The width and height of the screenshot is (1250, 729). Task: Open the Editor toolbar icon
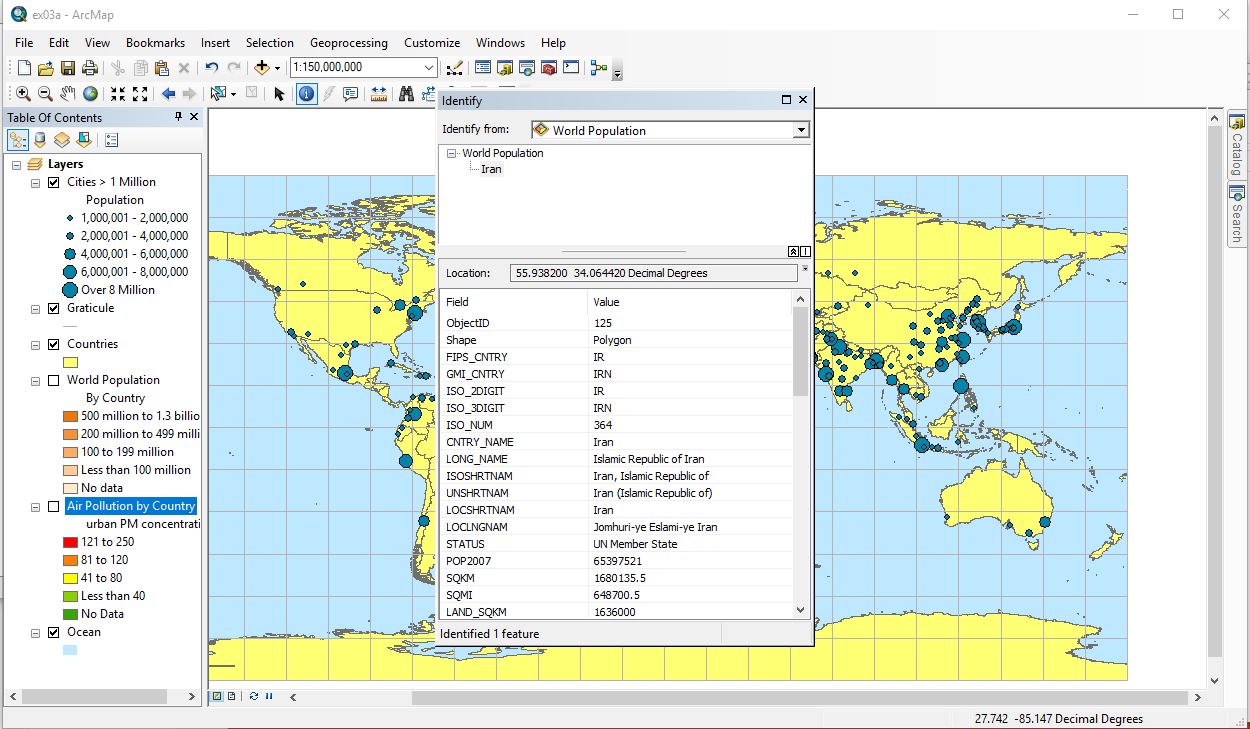click(x=455, y=68)
